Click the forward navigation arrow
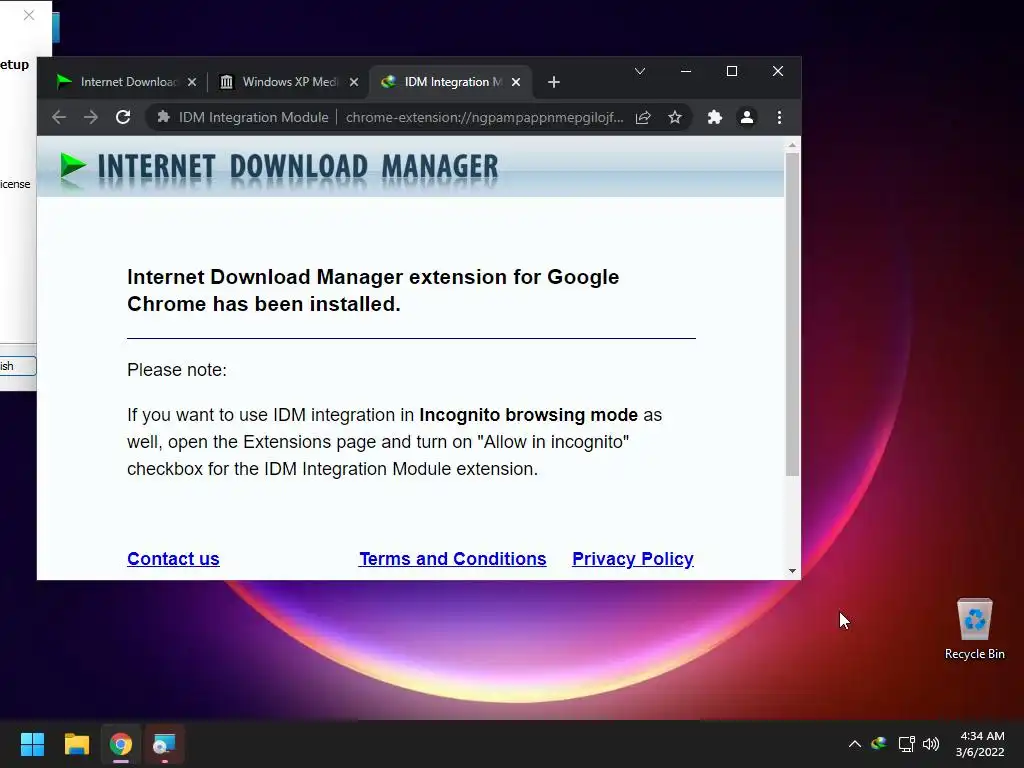 pyautogui.click(x=91, y=118)
